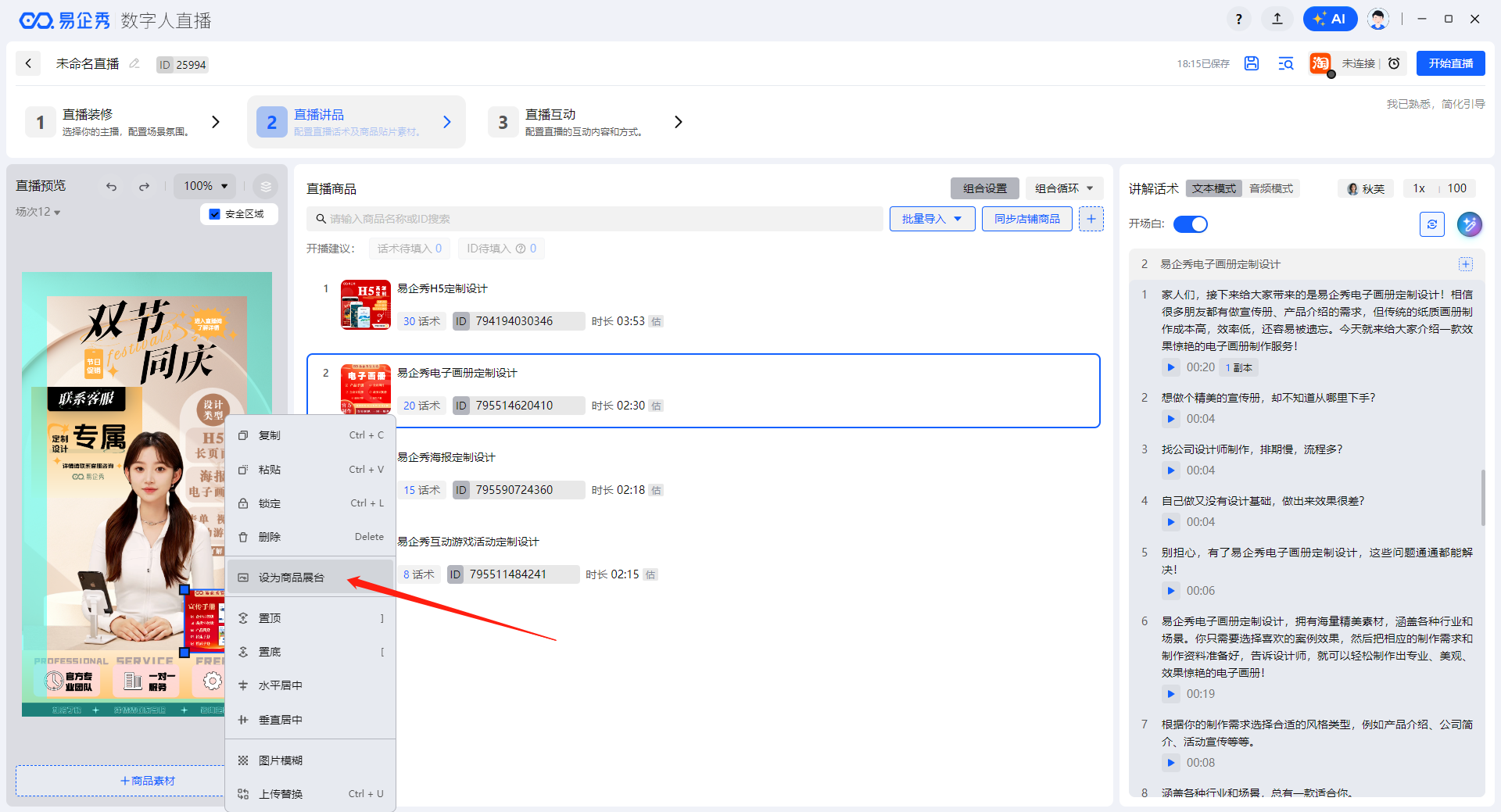
Task: Open the alarm clock schedule icon
Action: (x=1394, y=64)
